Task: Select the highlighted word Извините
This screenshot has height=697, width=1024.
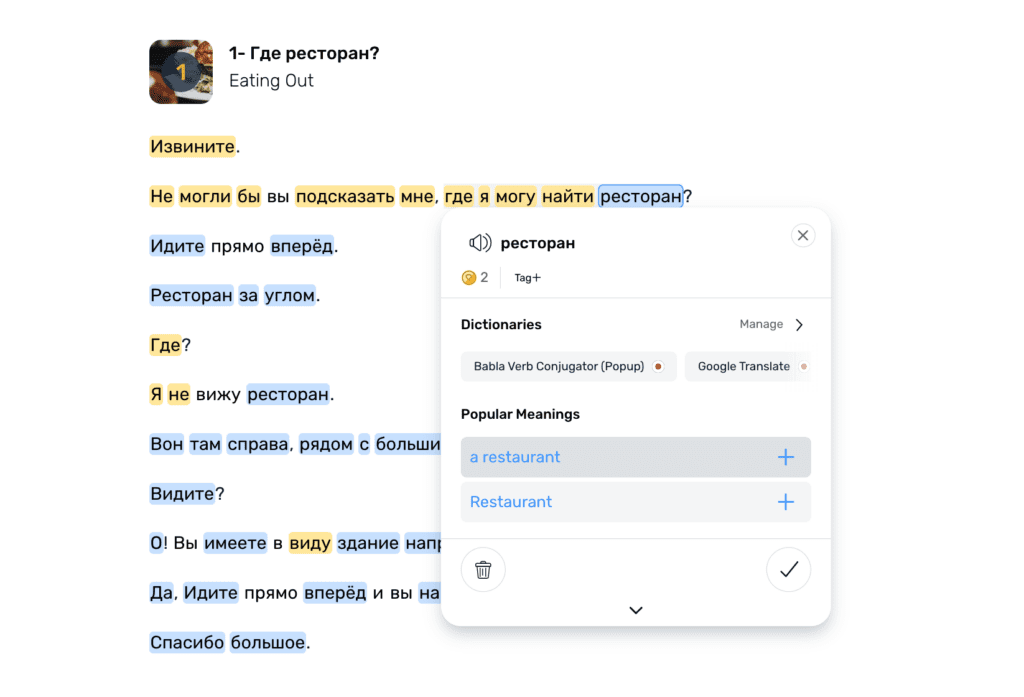Action: pyautogui.click(x=192, y=147)
